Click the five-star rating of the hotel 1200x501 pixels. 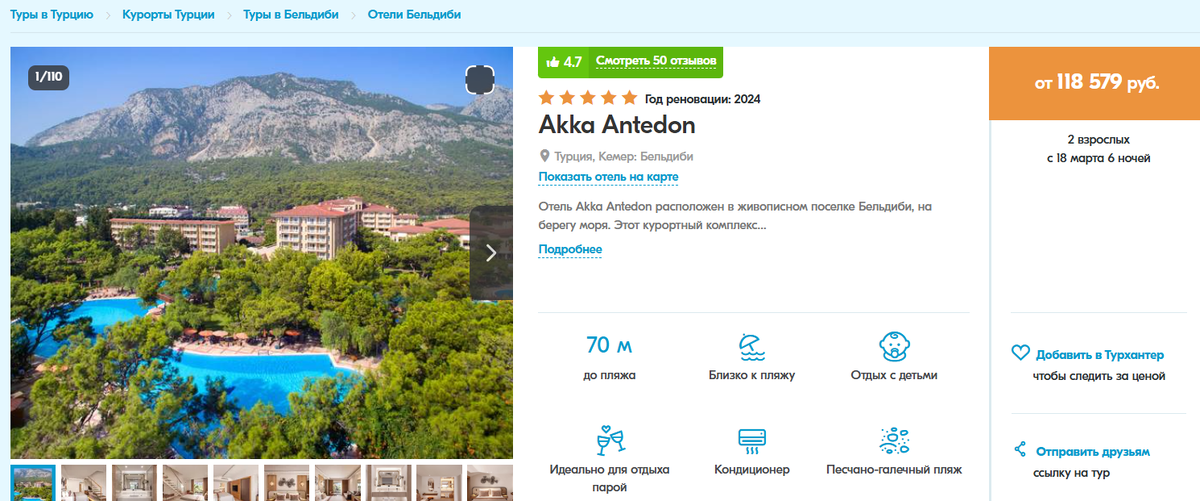coord(588,98)
